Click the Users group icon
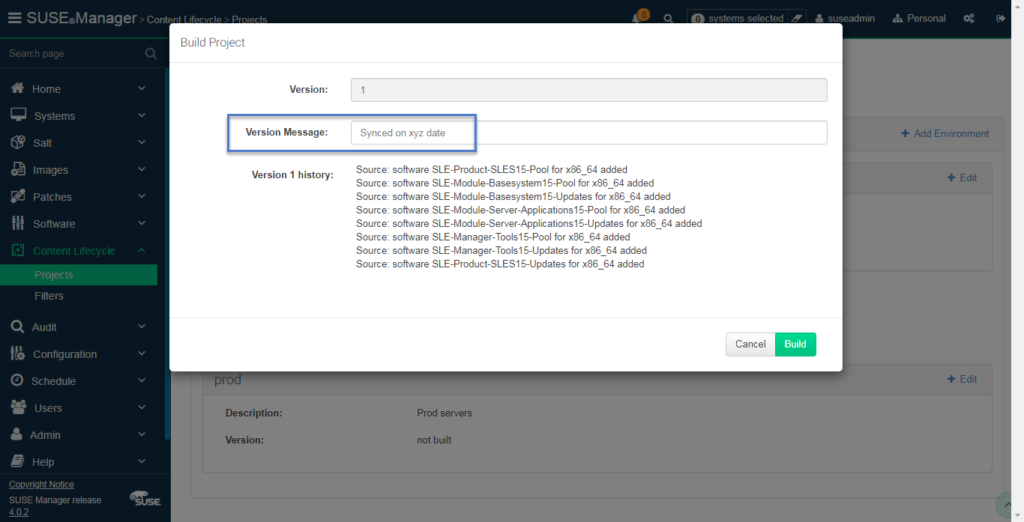The image size is (1024, 522). tap(18, 407)
